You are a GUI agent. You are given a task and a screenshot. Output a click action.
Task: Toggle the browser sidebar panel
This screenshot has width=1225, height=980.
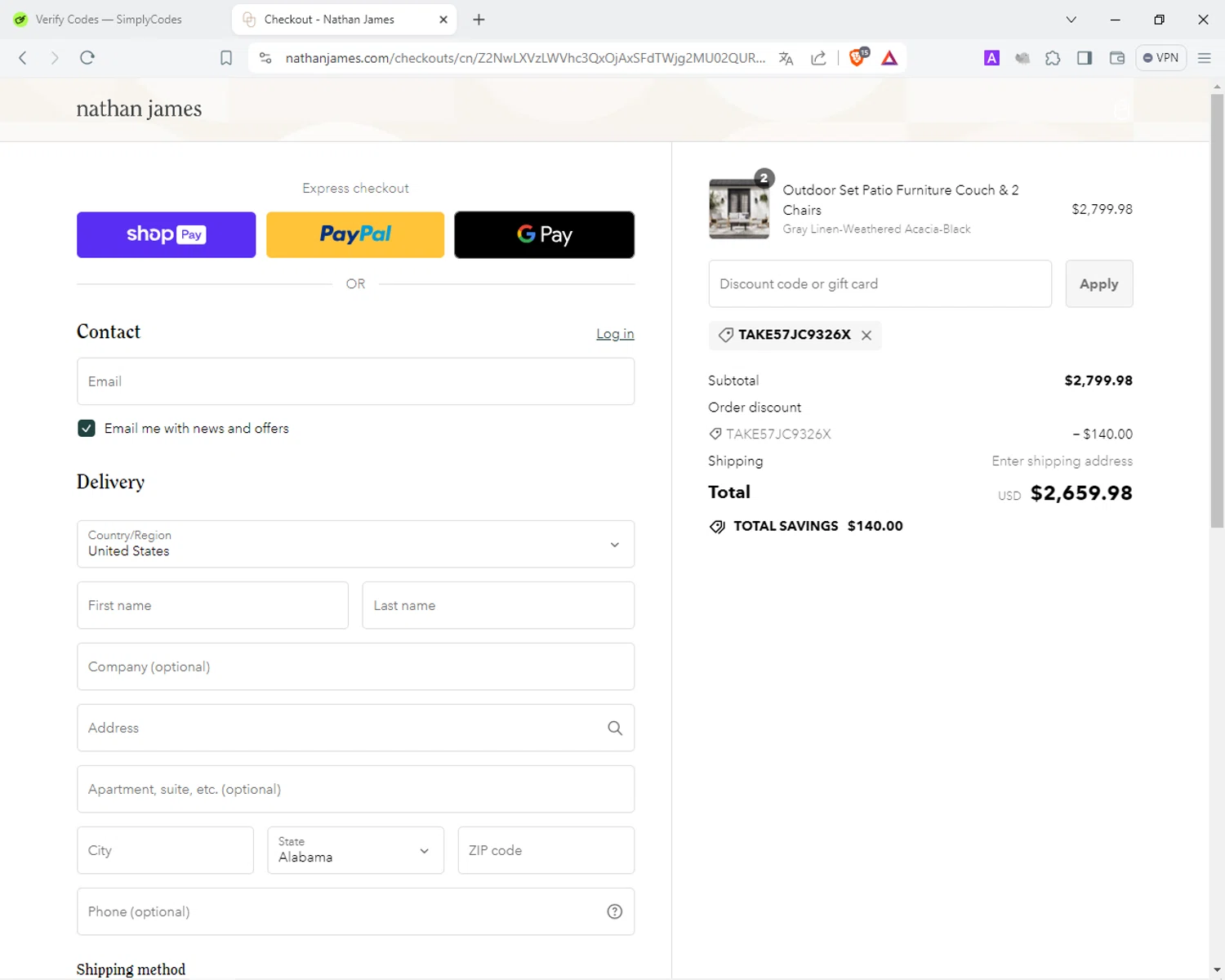click(x=1085, y=58)
